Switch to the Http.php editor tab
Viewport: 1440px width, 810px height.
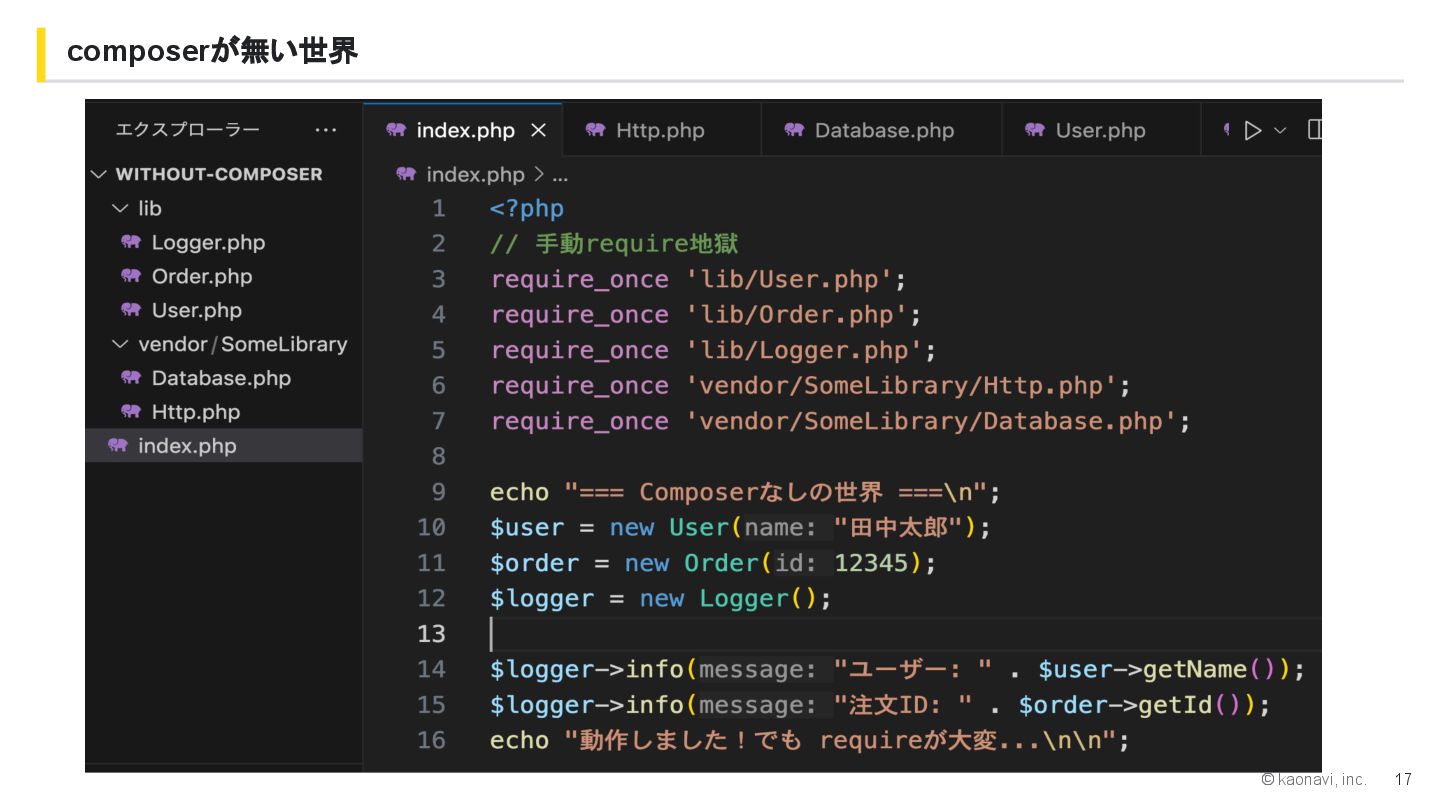tap(660, 130)
